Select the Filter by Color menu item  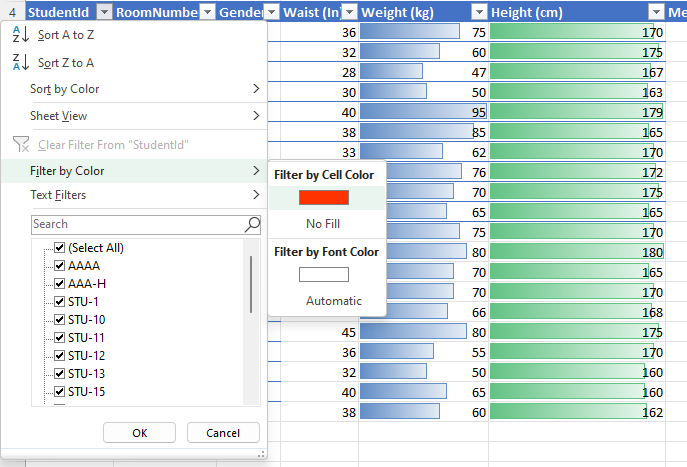tap(134, 171)
